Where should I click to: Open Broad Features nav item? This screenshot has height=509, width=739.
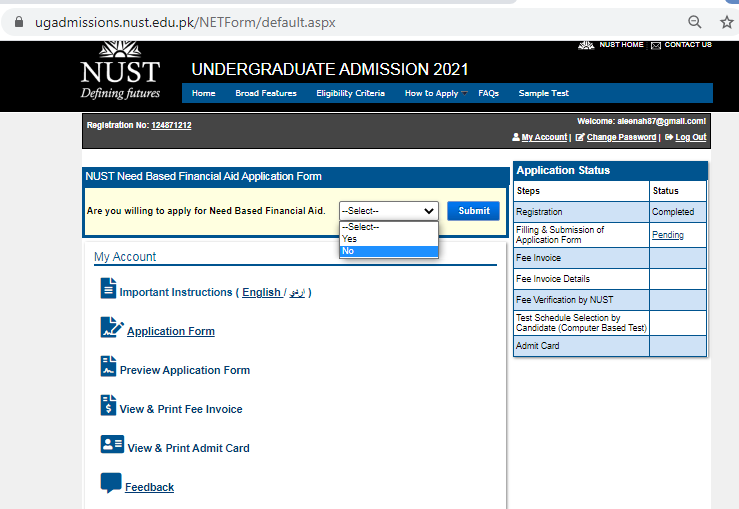tap(266, 93)
